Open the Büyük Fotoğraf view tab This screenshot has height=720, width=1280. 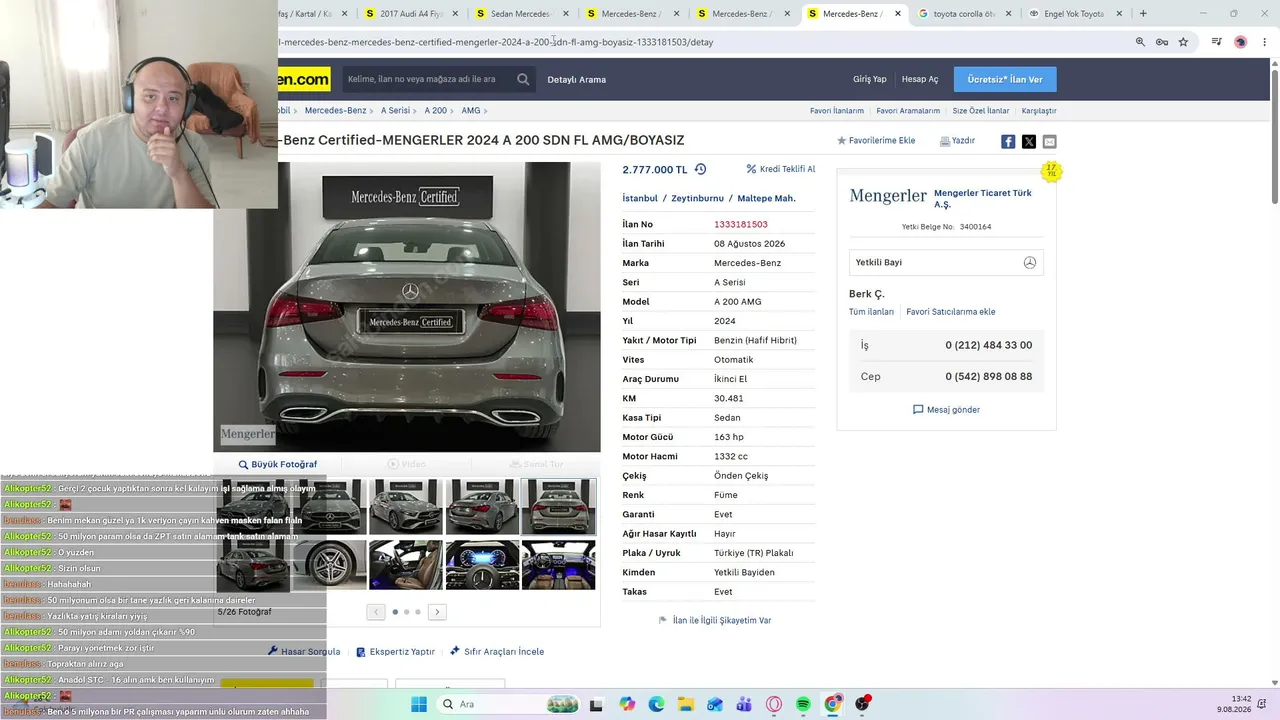click(x=278, y=464)
